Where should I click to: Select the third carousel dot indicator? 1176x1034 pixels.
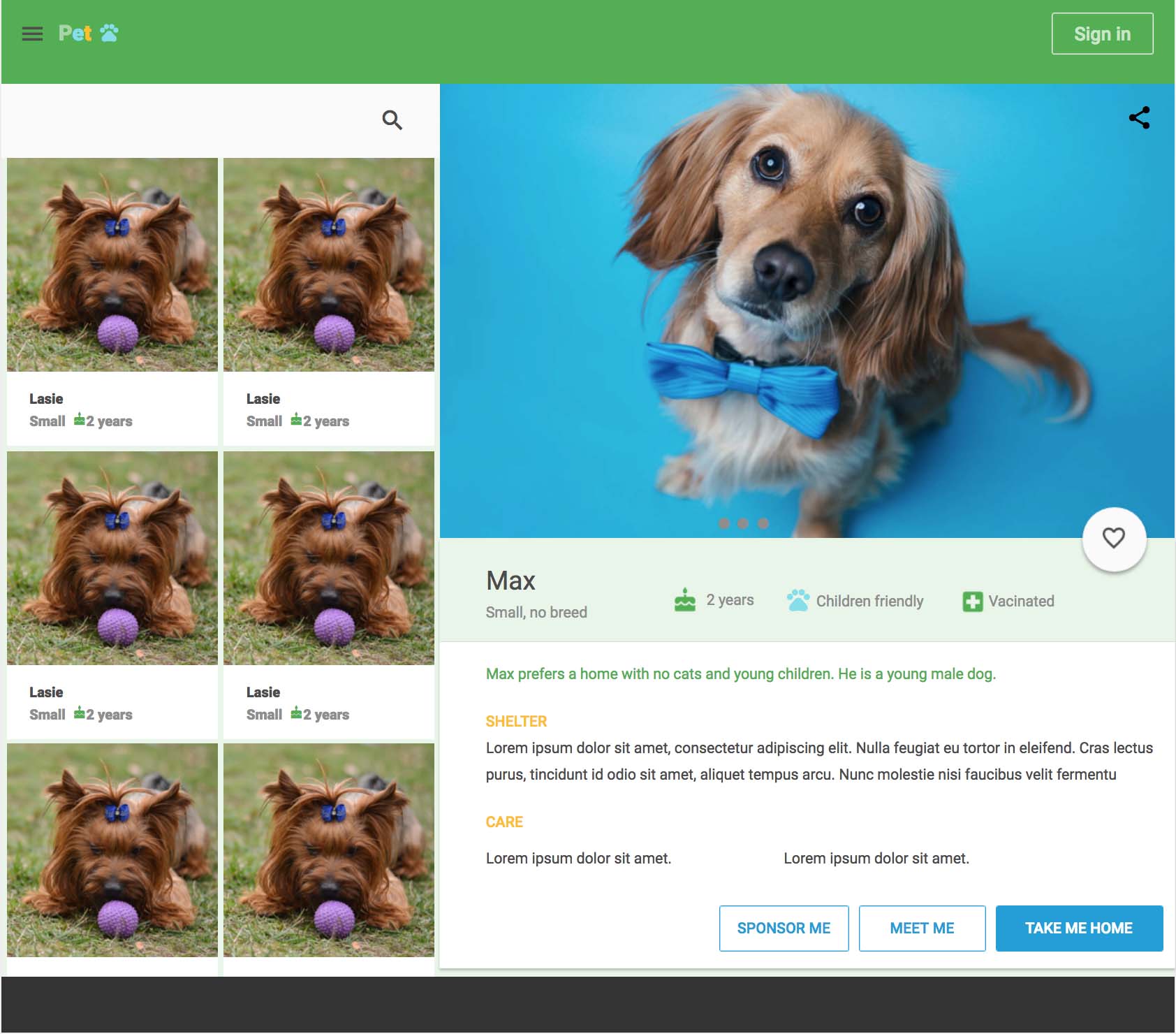(x=763, y=523)
